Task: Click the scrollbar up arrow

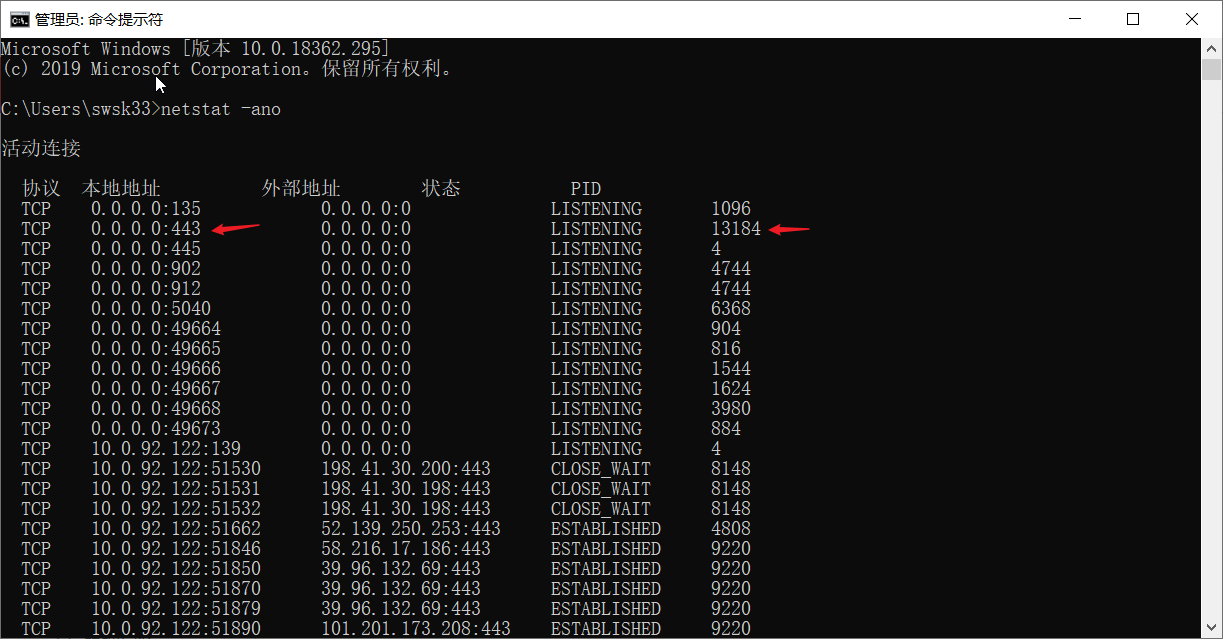Action: (1212, 48)
